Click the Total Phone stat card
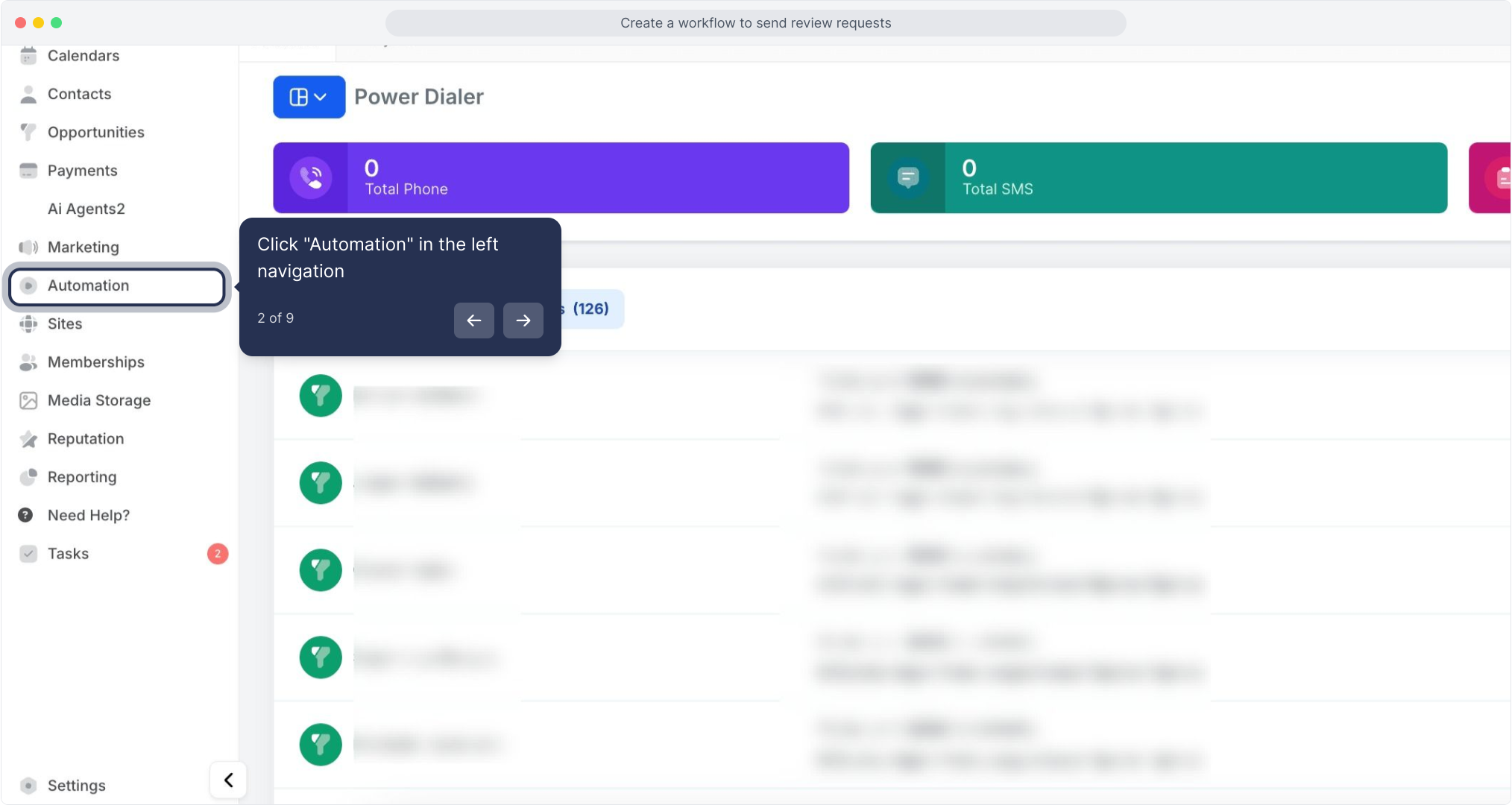The width and height of the screenshot is (1512, 805). [561, 178]
